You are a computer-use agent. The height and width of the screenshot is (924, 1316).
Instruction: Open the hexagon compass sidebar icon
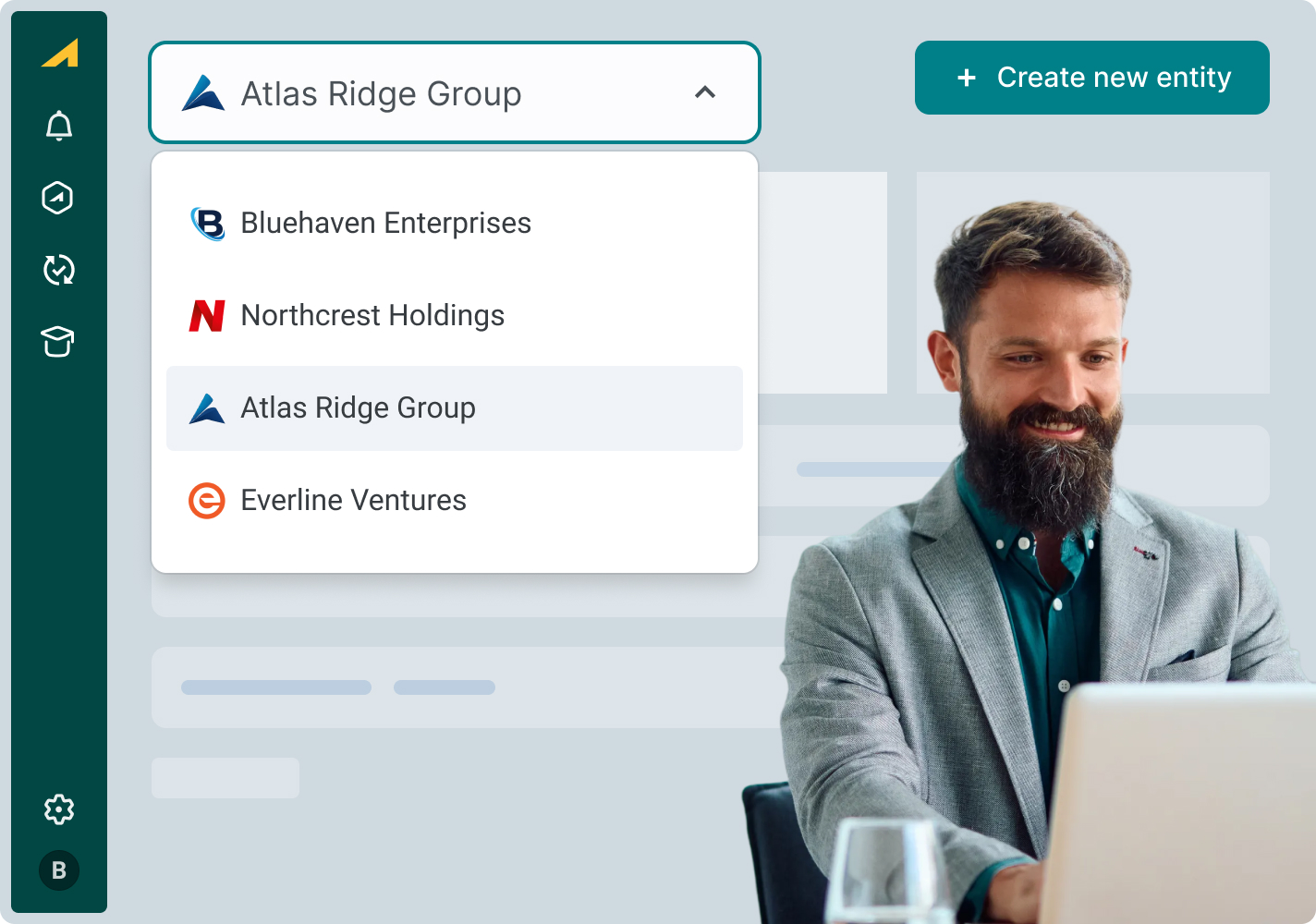pos(58,197)
